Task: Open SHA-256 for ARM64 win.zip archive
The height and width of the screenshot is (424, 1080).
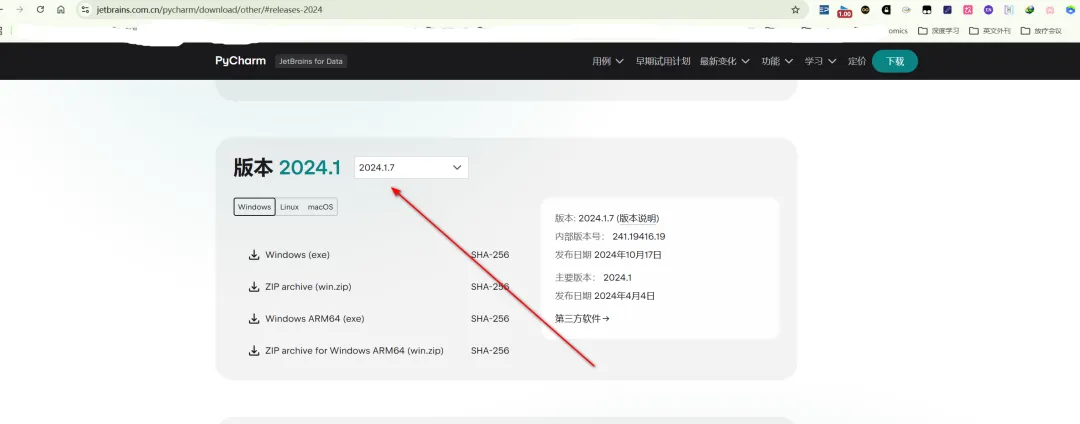Action: coord(490,350)
